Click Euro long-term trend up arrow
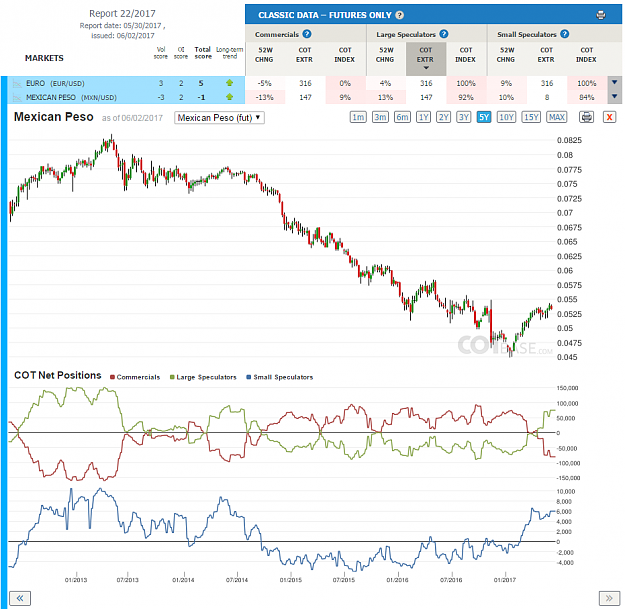 (229, 83)
